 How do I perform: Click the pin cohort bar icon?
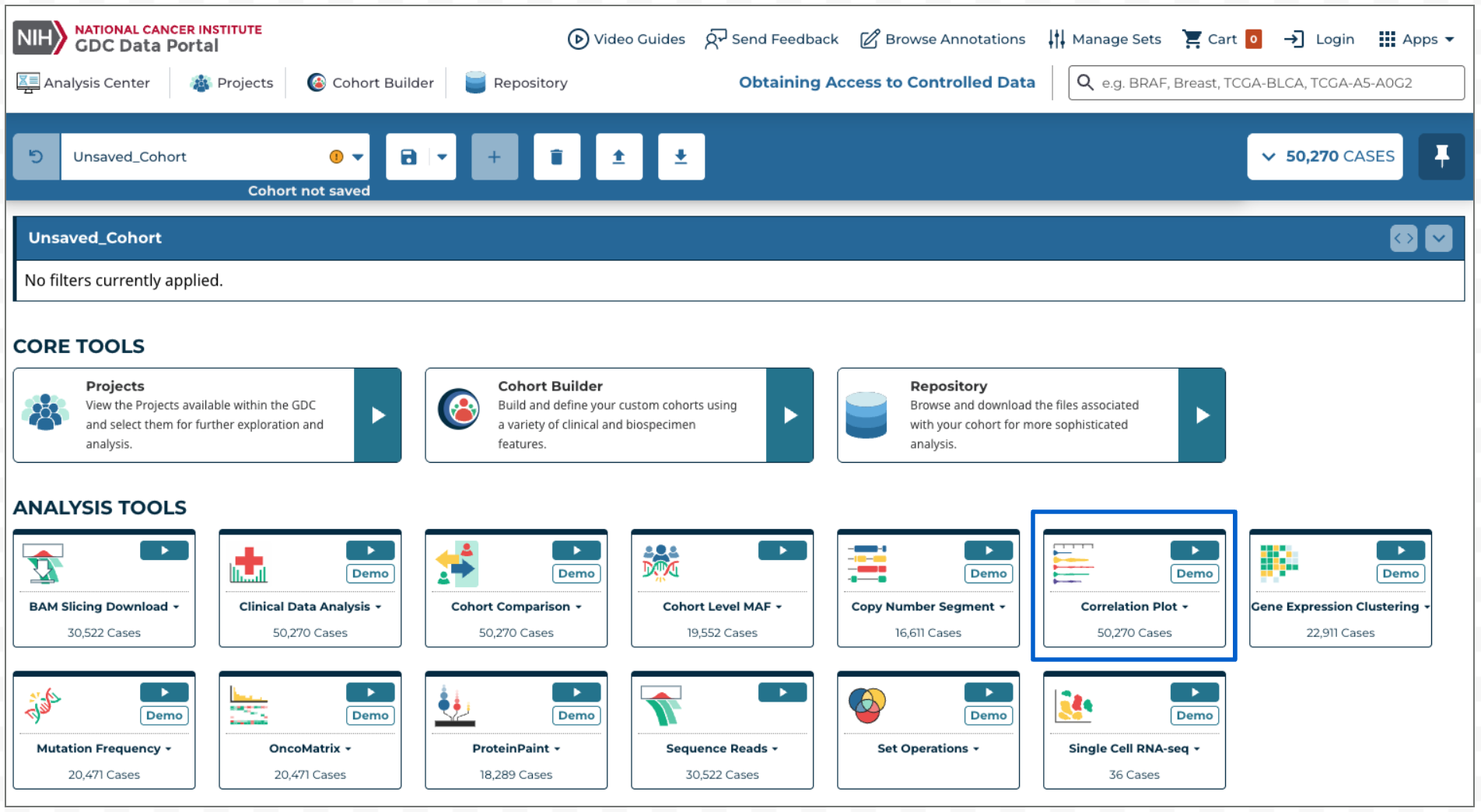tap(1441, 156)
